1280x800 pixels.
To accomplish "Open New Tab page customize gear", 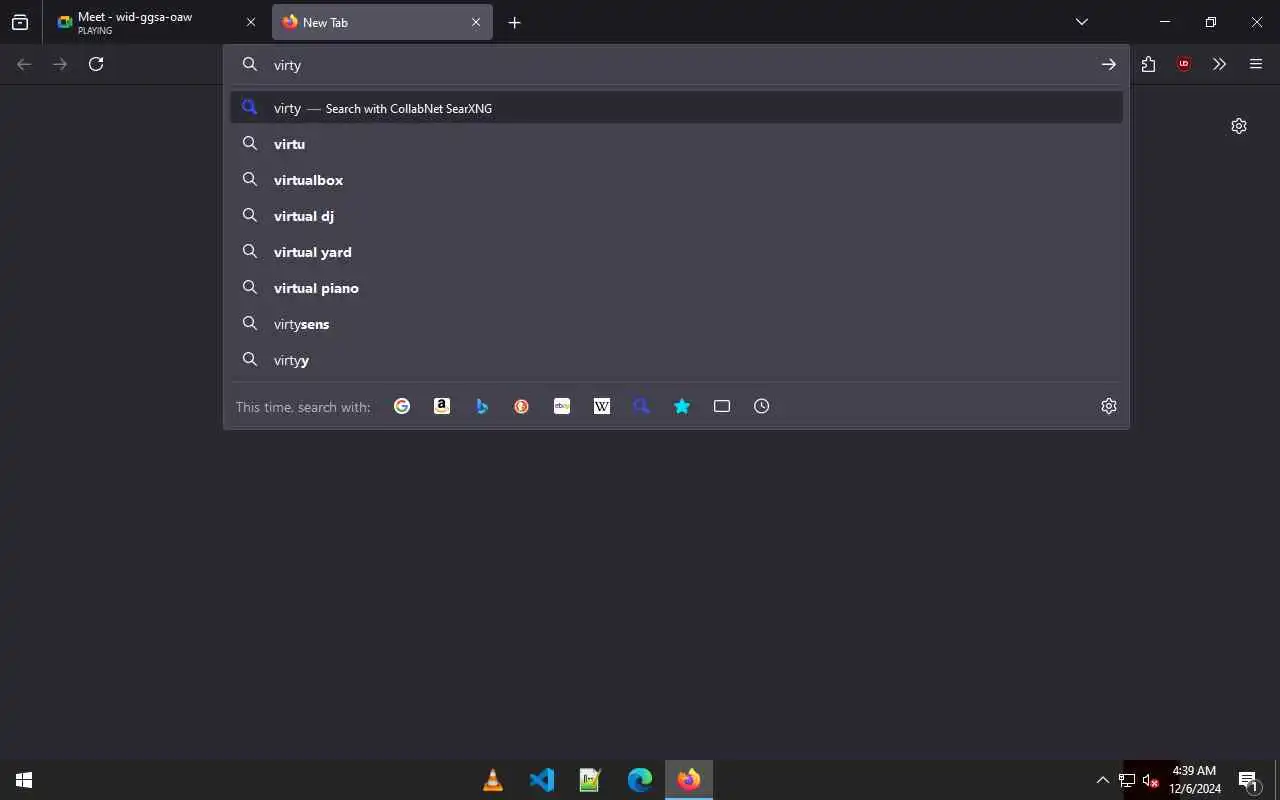I will [1239, 126].
